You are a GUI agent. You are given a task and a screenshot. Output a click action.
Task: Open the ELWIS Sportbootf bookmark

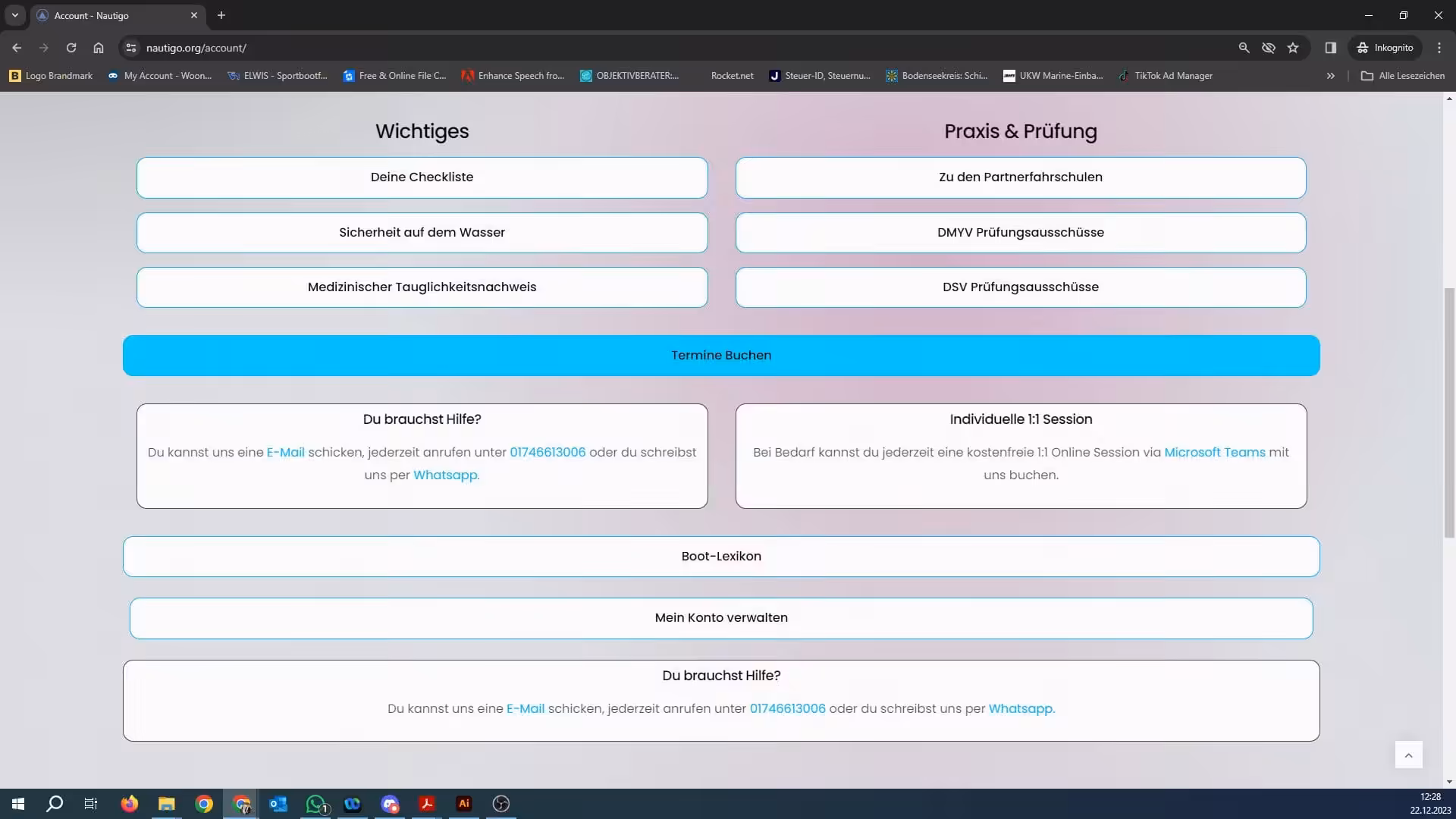point(278,76)
